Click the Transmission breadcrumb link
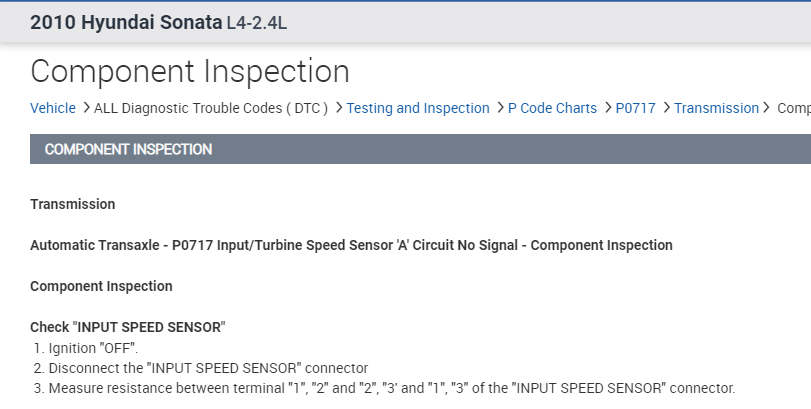The width and height of the screenshot is (811, 409). [x=716, y=108]
